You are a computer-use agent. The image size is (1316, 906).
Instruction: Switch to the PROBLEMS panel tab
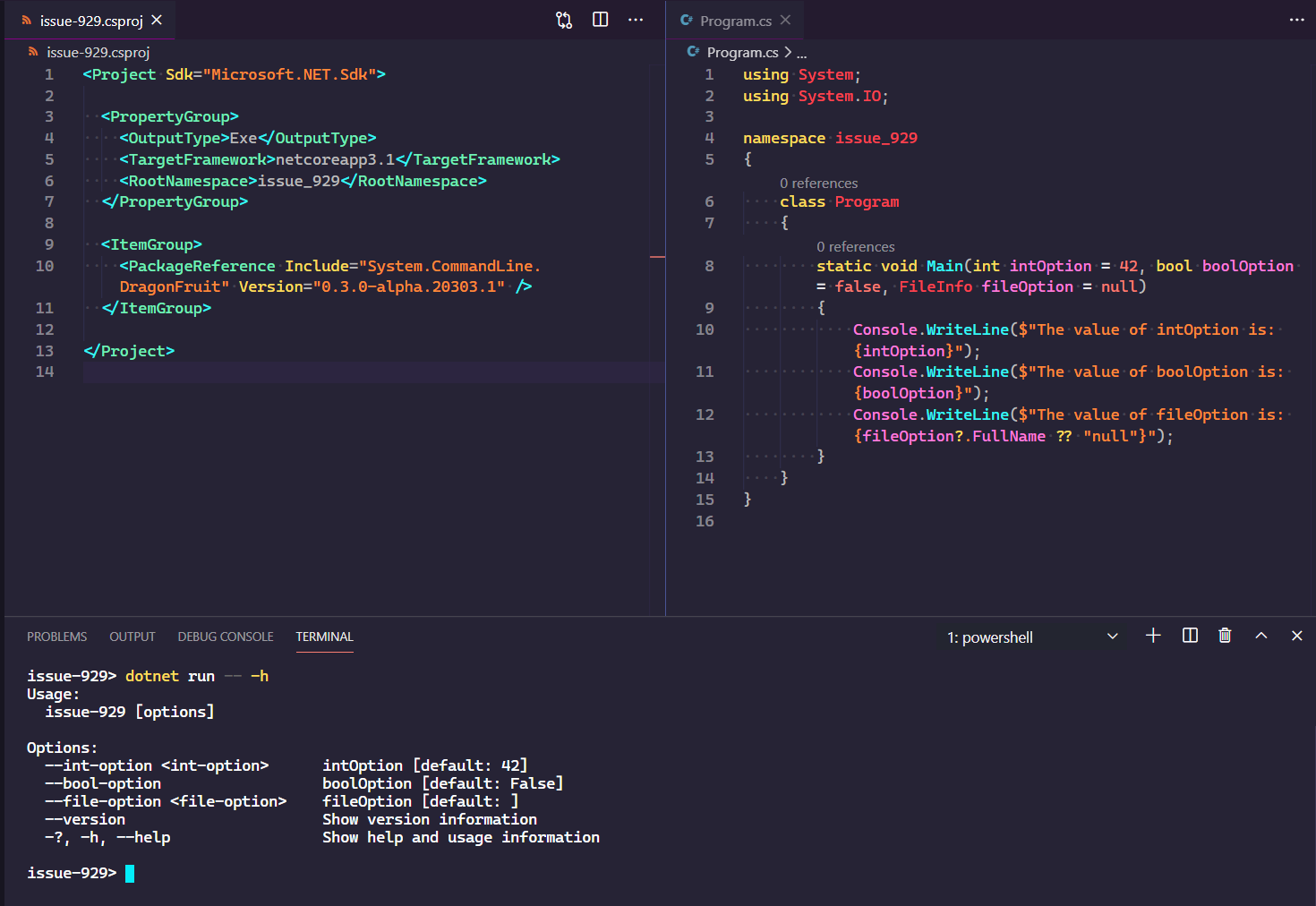point(56,636)
